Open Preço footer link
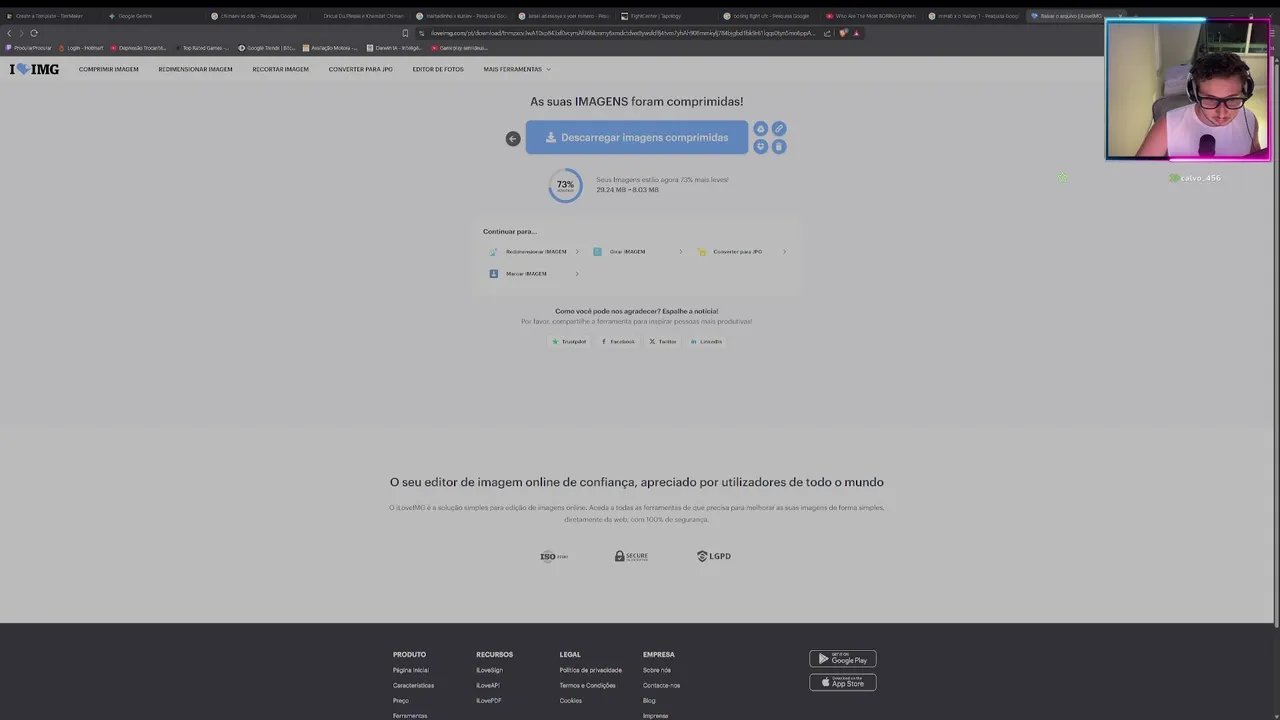This screenshot has height=720, width=1280. (401, 700)
